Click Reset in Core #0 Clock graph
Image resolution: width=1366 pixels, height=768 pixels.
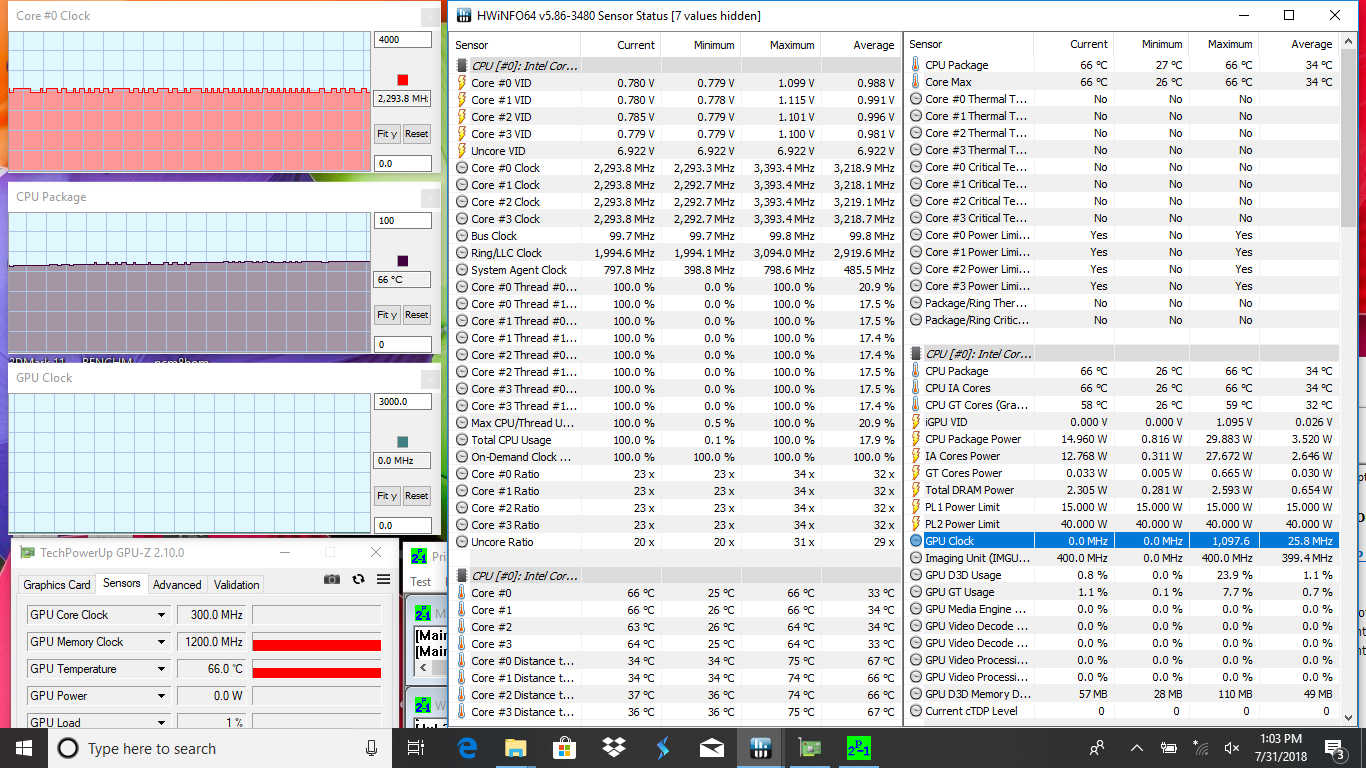point(416,134)
